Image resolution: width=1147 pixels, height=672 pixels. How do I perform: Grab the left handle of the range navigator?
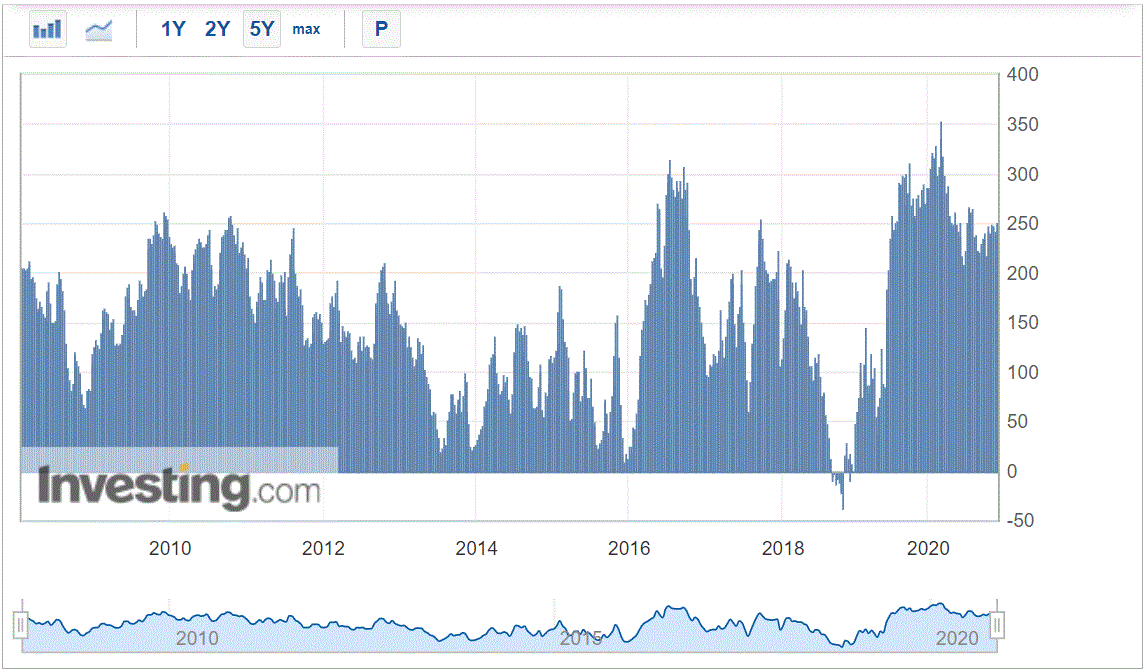[x=19, y=625]
